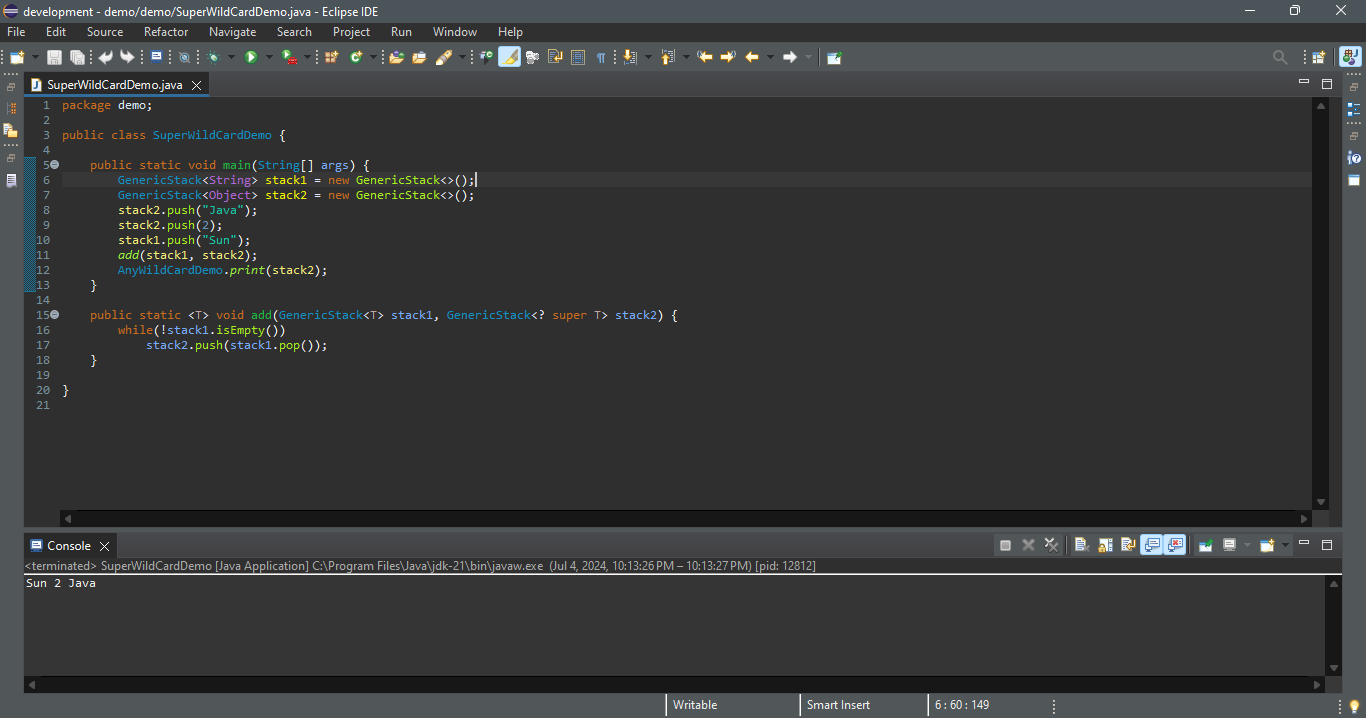
Task: Navigate Back with yellow arrow
Action: coord(752,57)
